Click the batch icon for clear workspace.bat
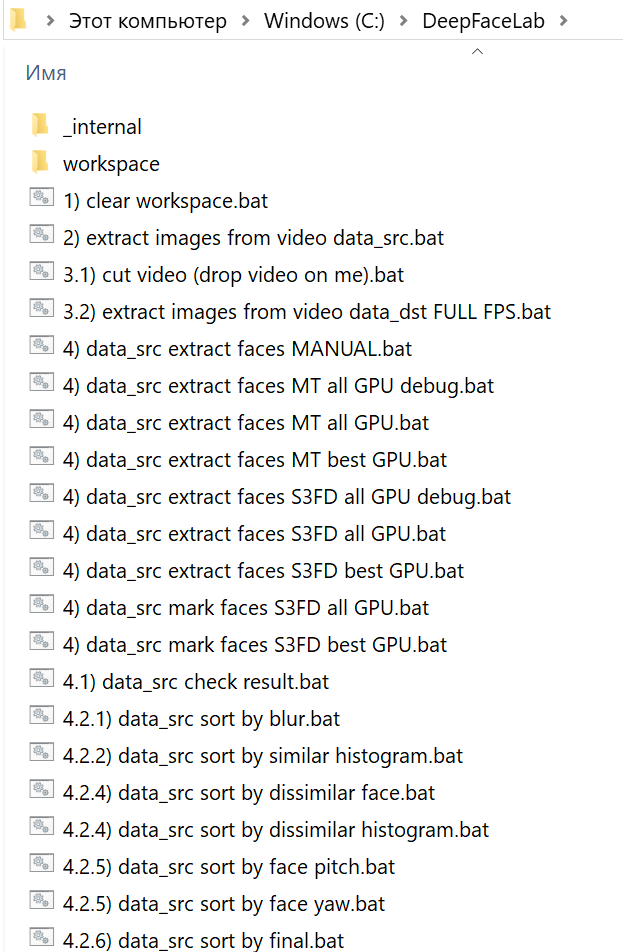This screenshot has width=623, height=952. (x=41, y=200)
